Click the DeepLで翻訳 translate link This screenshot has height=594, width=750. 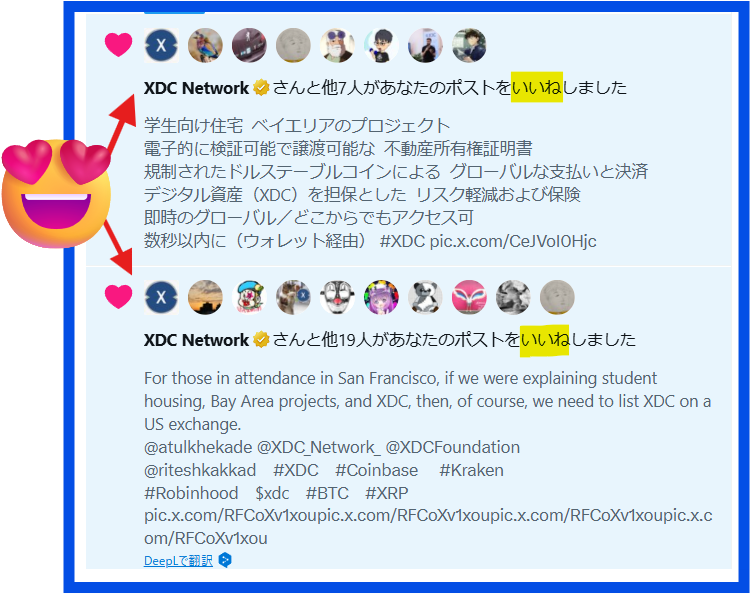tap(178, 561)
